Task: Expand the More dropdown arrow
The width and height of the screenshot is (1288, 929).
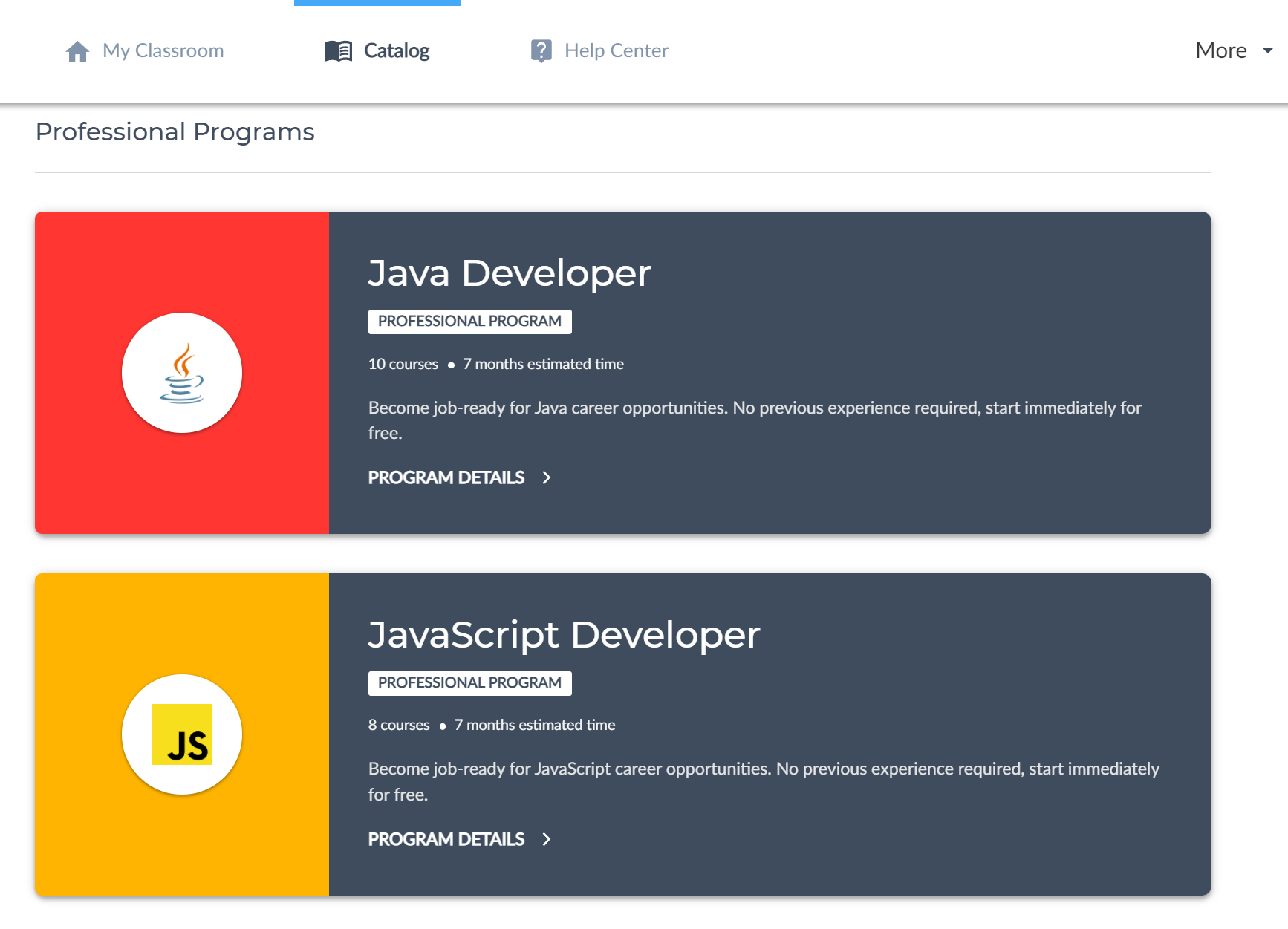Action: (1268, 50)
